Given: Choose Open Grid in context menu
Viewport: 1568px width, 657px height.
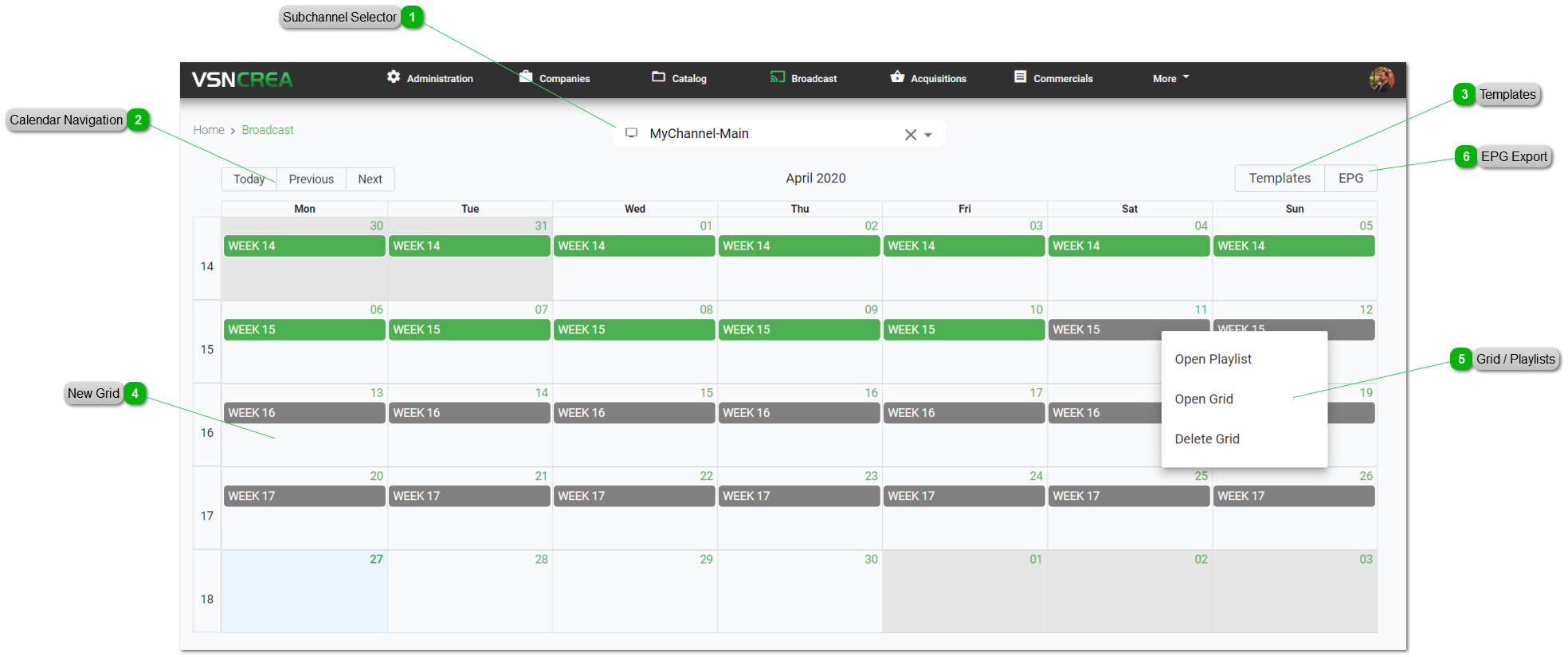Looking at the screenshot, I should [1203, 399].
